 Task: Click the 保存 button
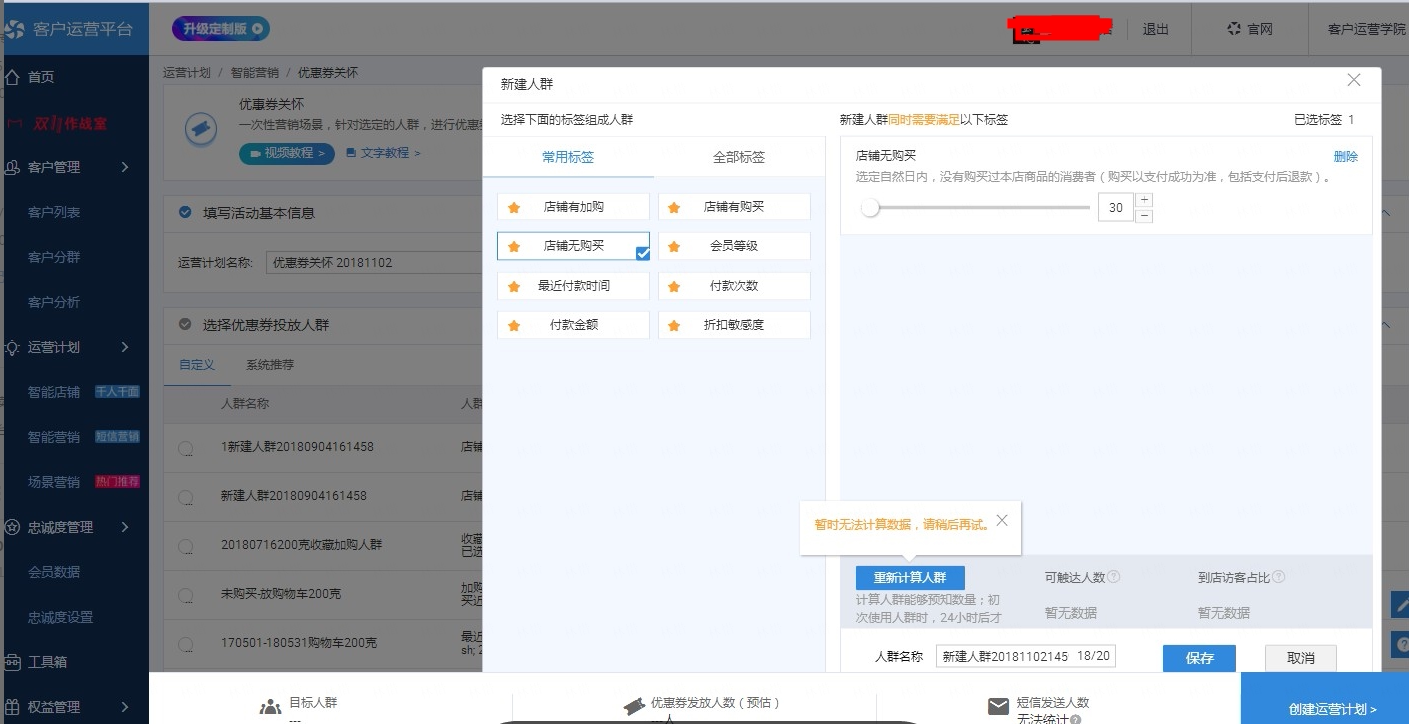[x=1199, y=658]
